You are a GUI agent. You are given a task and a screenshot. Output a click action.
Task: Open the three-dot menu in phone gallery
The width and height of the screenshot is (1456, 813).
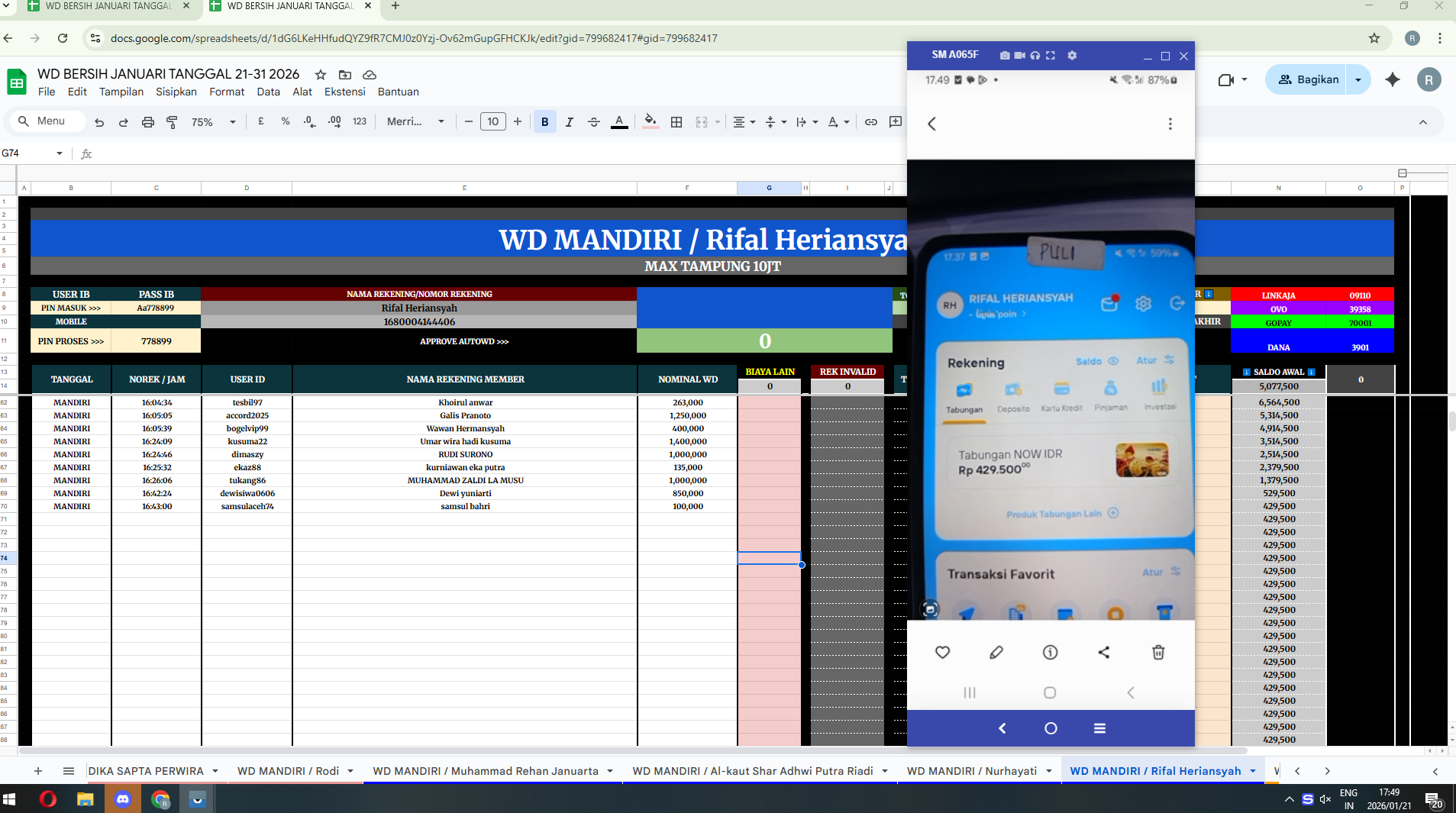(x=1170, y=124)
